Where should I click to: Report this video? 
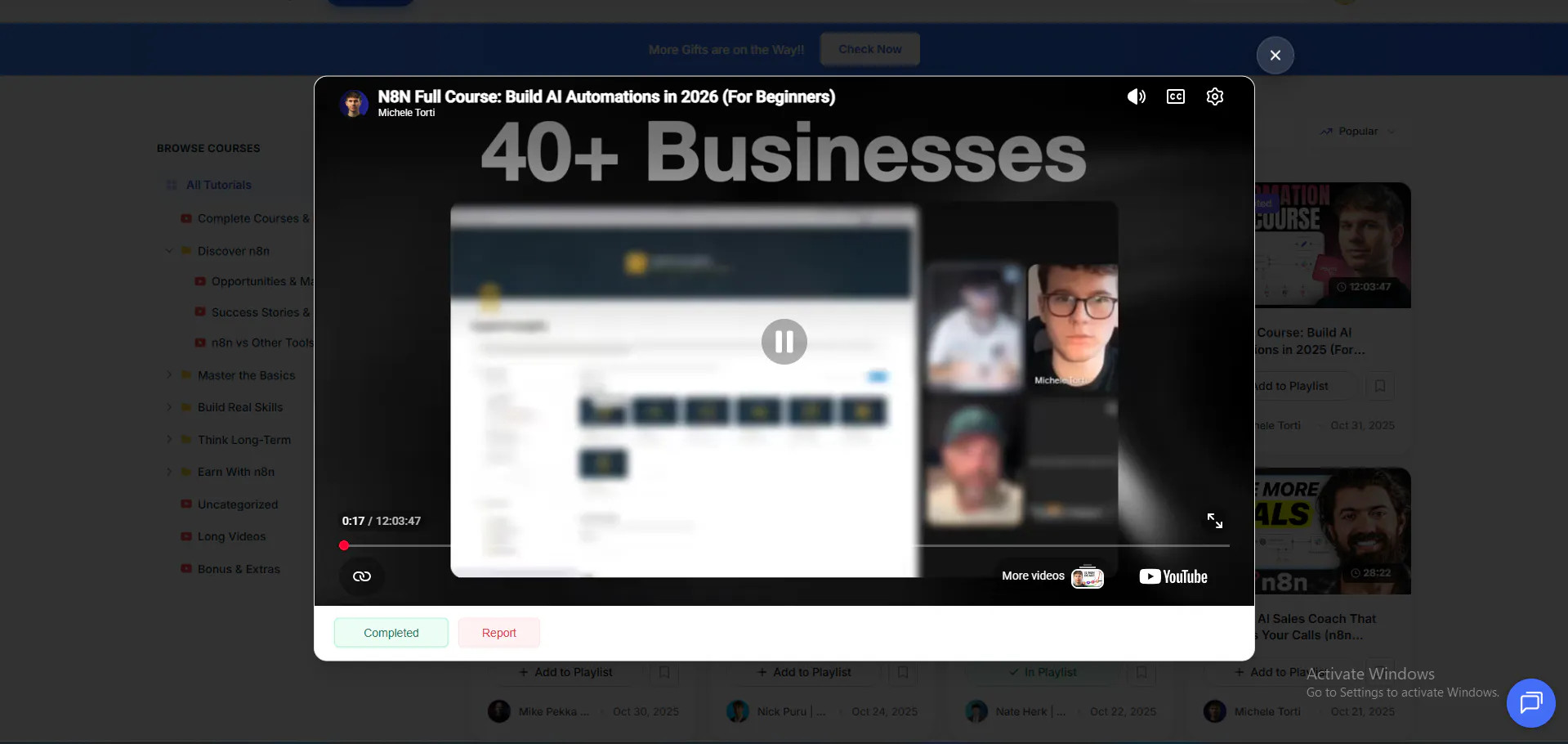499,633
